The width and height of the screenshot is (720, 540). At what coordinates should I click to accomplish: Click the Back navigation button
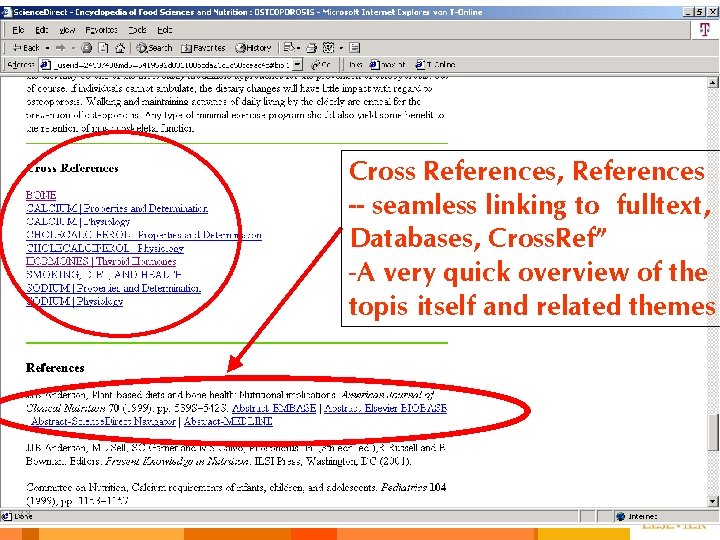[26, 48]
